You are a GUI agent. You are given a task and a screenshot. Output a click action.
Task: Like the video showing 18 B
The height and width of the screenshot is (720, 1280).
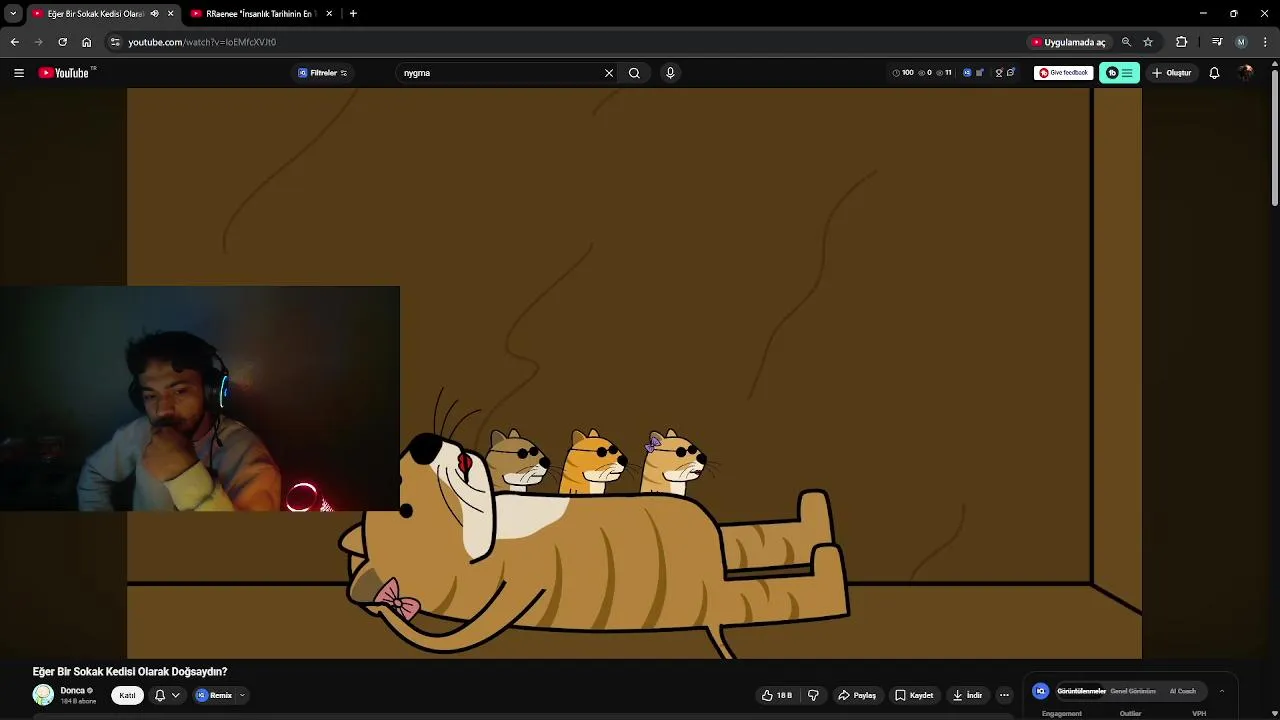click(777, 695)
